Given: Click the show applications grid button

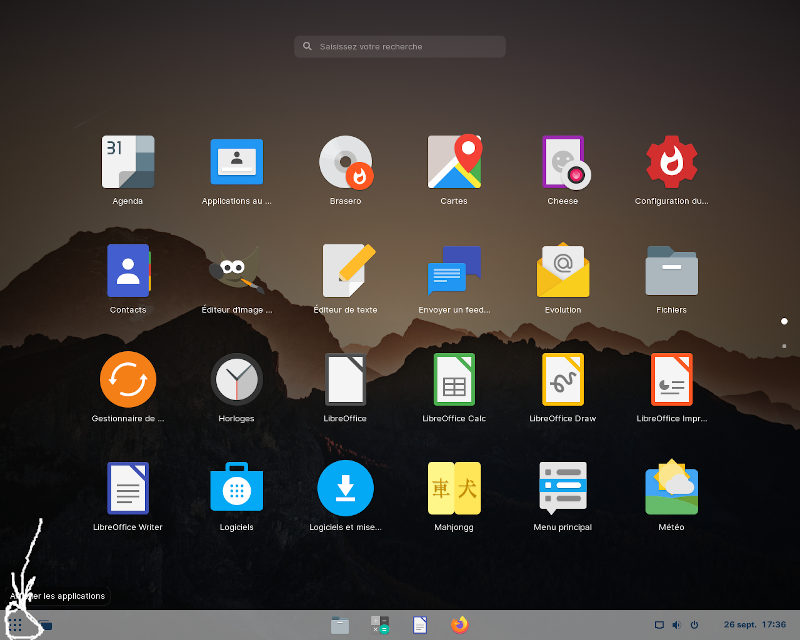Looking at the screenshot, I should click(15, 625).
